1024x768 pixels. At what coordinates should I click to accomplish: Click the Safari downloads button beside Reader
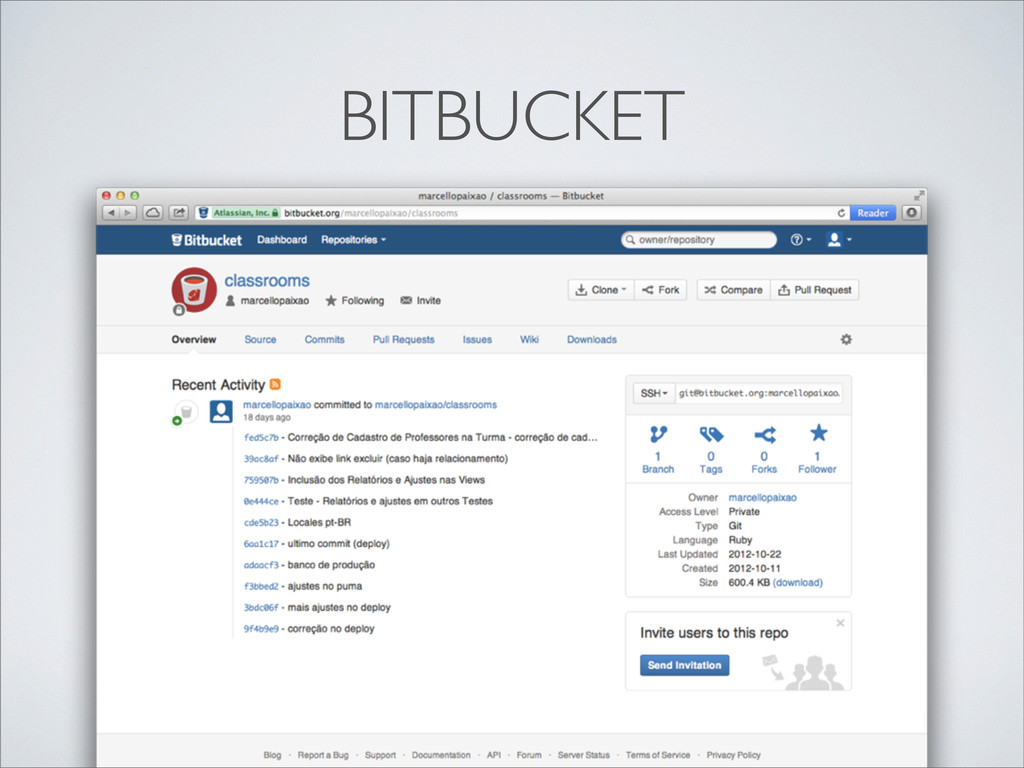[x=912, y=213]
